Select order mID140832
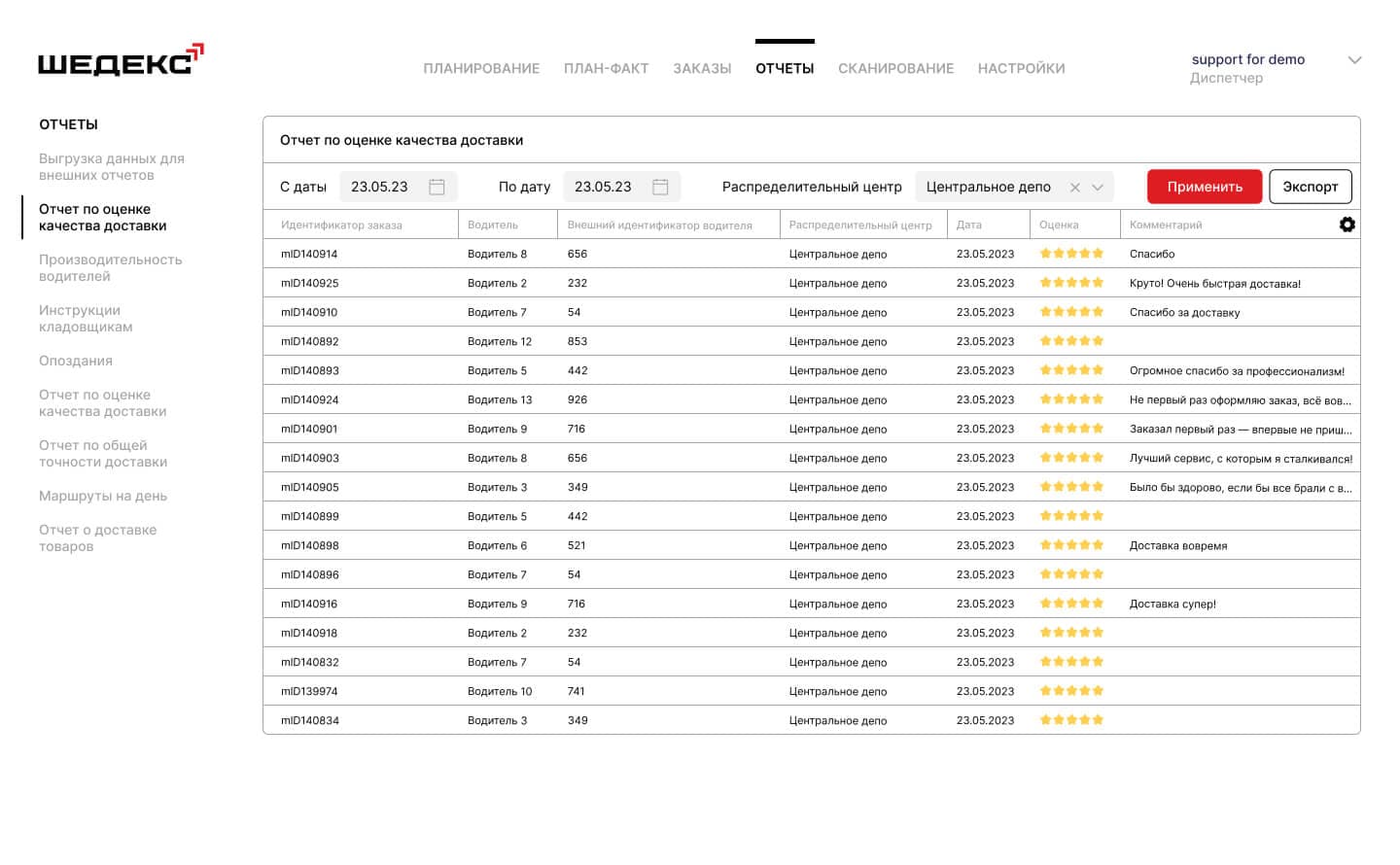Screen dimensions: 1400x865 [309, 662]
